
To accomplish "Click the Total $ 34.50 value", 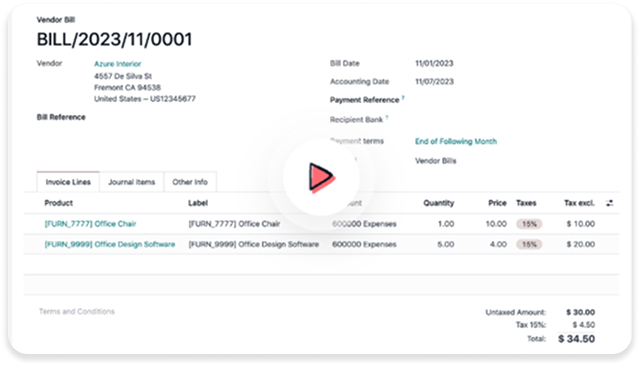I will pos(576,339).
